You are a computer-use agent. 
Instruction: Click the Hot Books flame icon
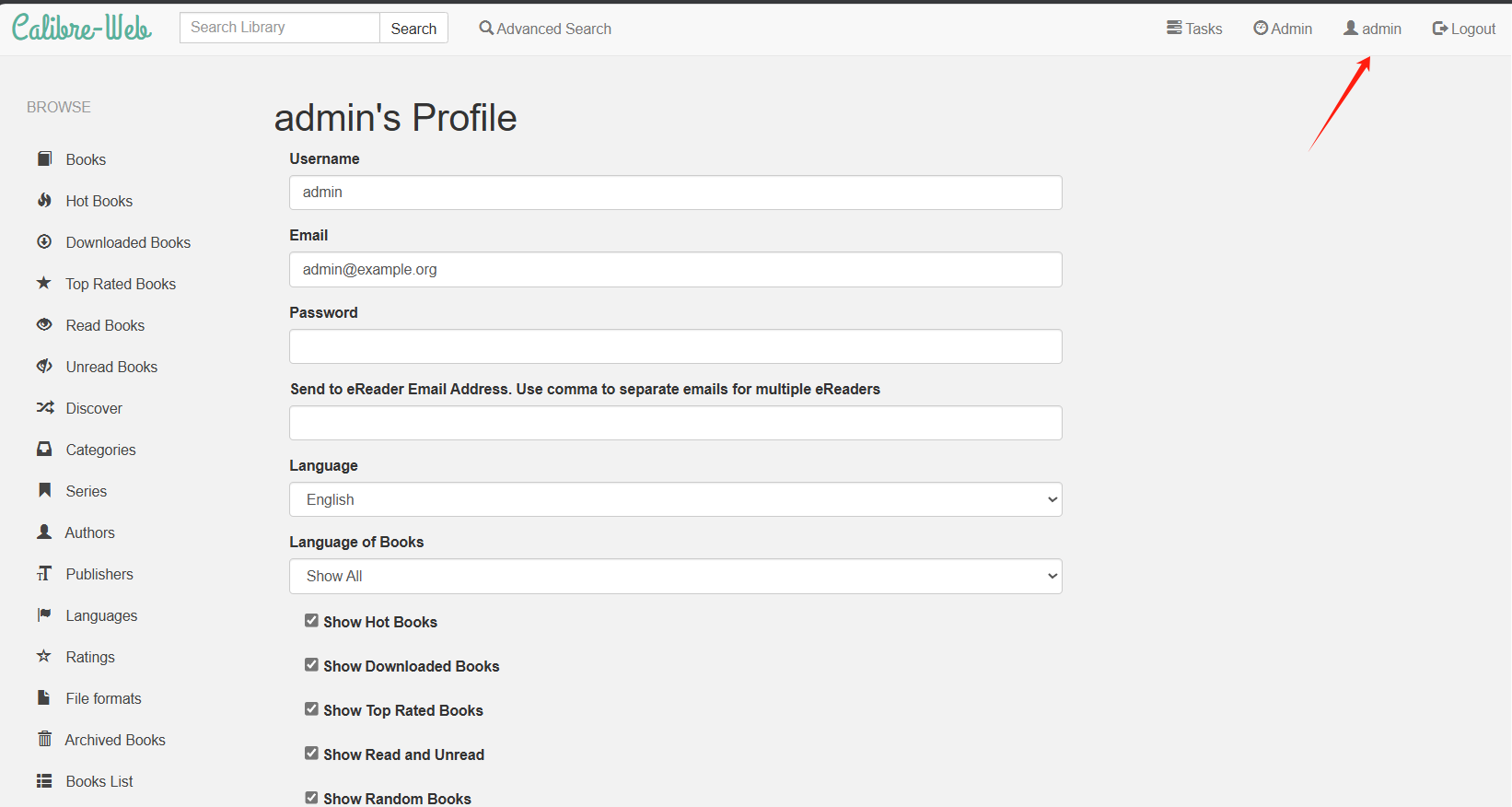tap(44, 201)
